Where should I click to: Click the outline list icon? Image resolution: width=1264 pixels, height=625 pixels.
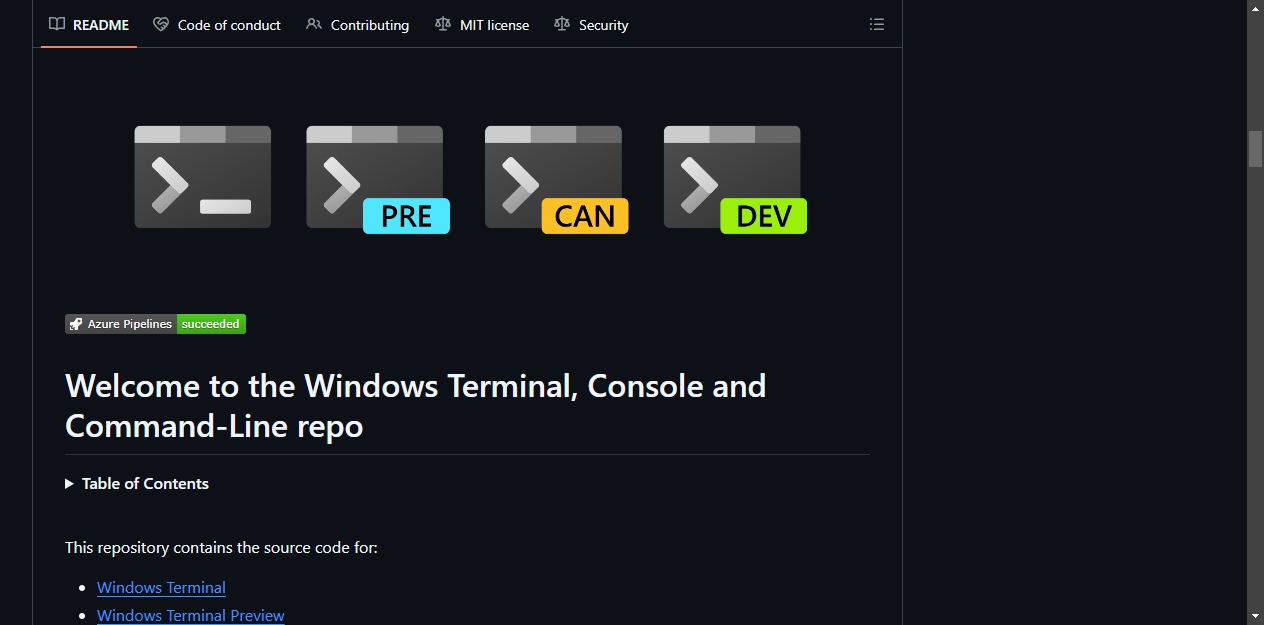[x=877, y=25]
